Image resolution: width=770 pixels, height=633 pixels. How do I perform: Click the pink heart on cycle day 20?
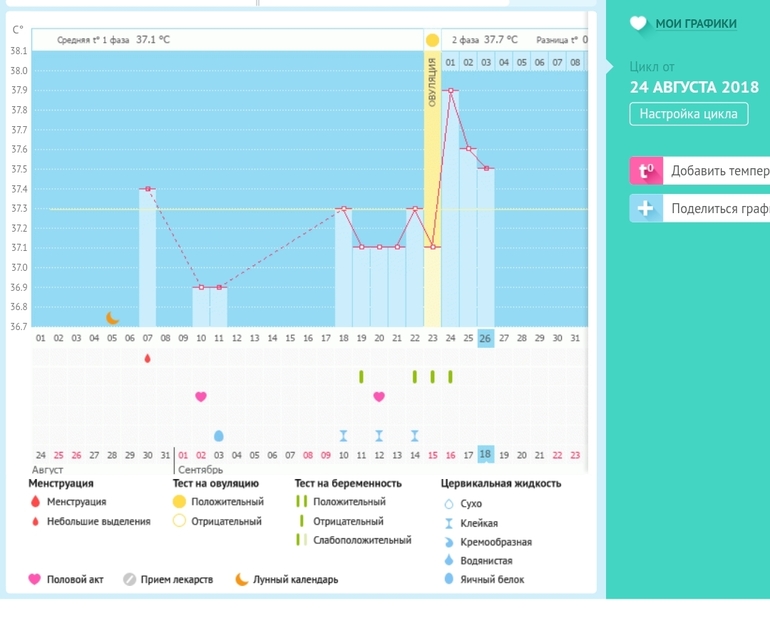click(379, 397)
